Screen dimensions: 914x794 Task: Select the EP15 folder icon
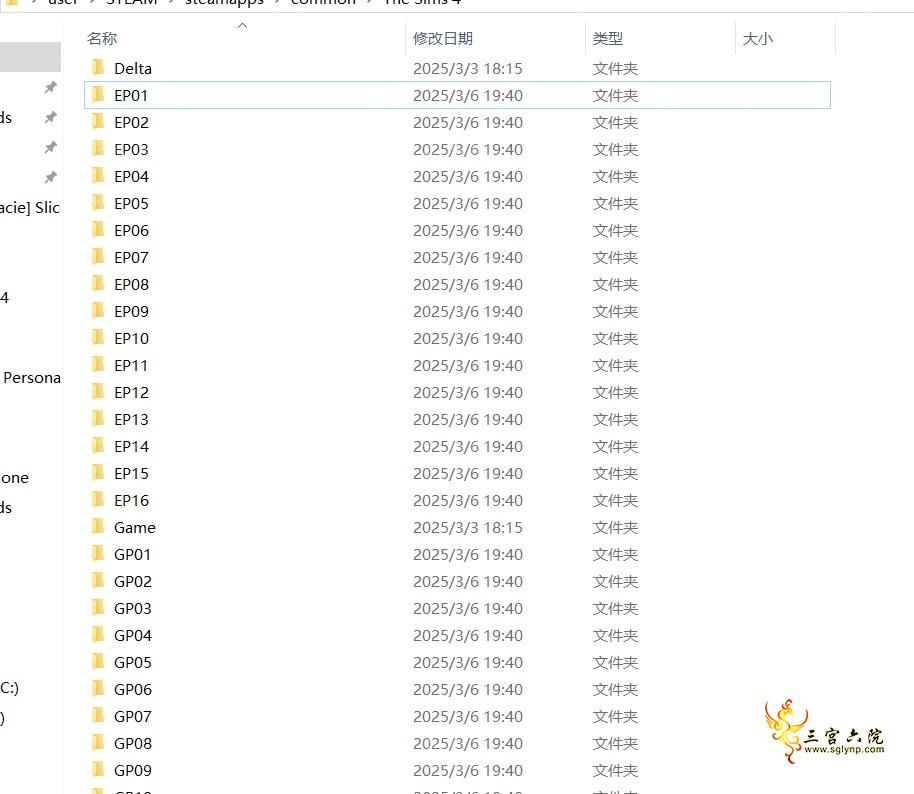pyautogui.click(x=98, y=473)
